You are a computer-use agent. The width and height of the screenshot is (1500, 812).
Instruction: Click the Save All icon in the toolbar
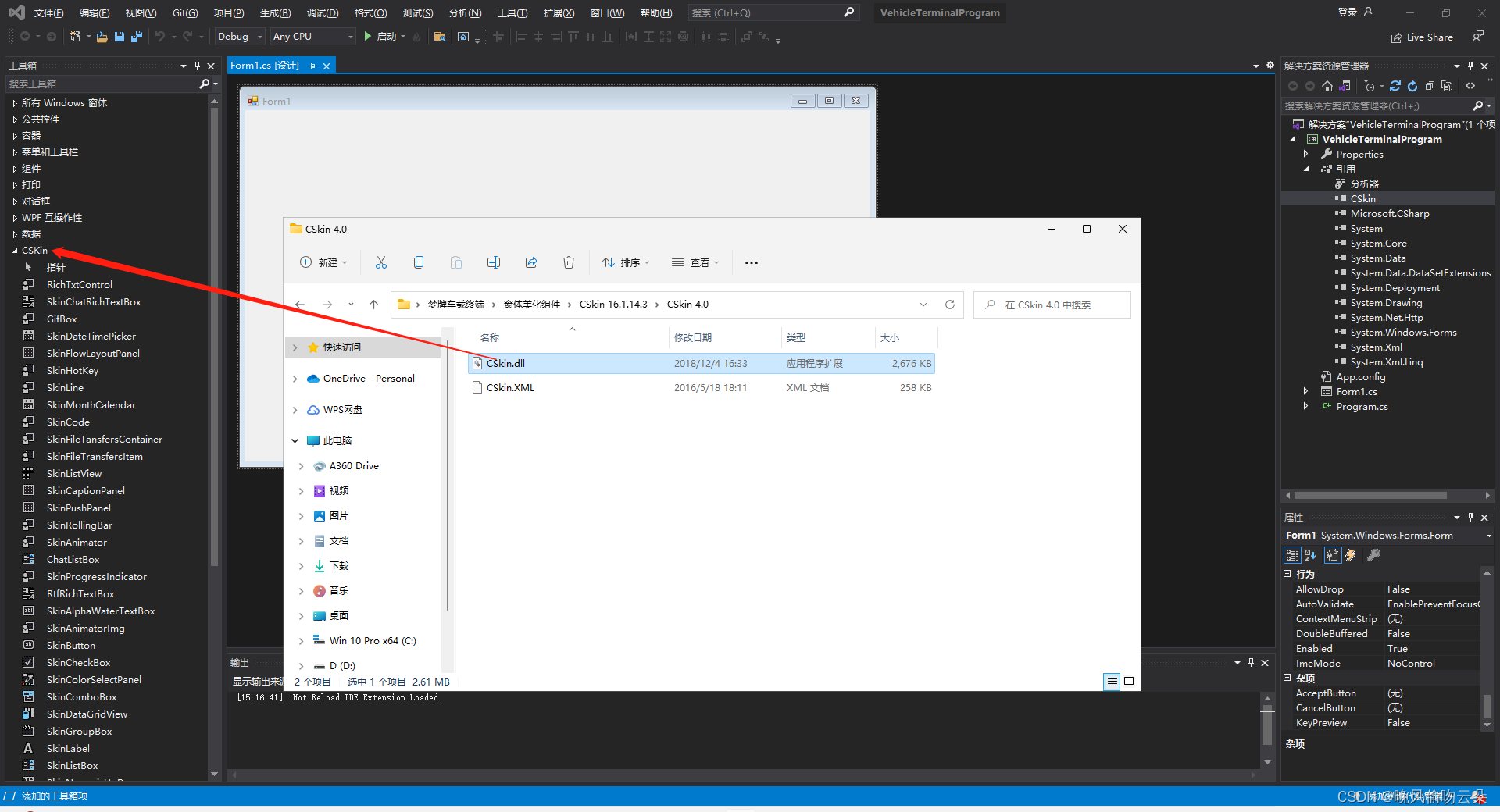pyautogui.click(x=137, y=36)
